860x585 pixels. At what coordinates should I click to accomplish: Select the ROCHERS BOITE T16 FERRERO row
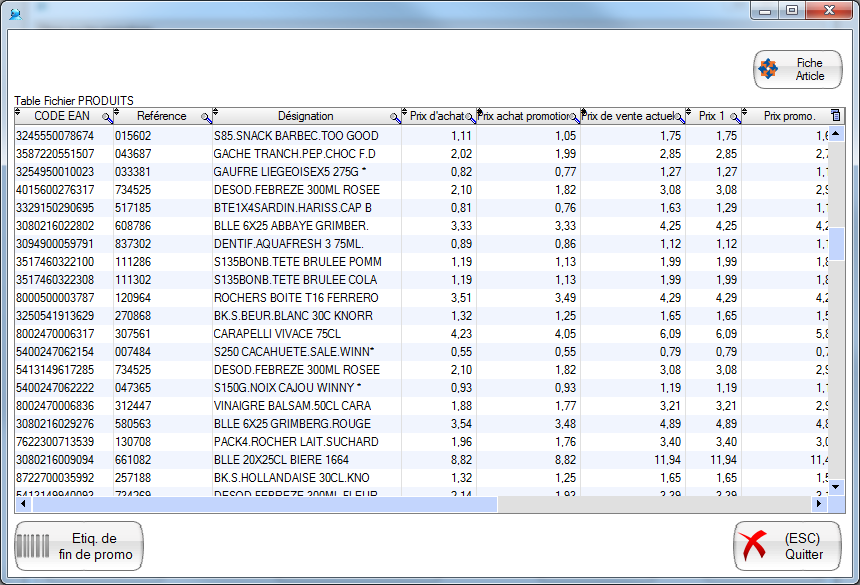tap(296, 298)
